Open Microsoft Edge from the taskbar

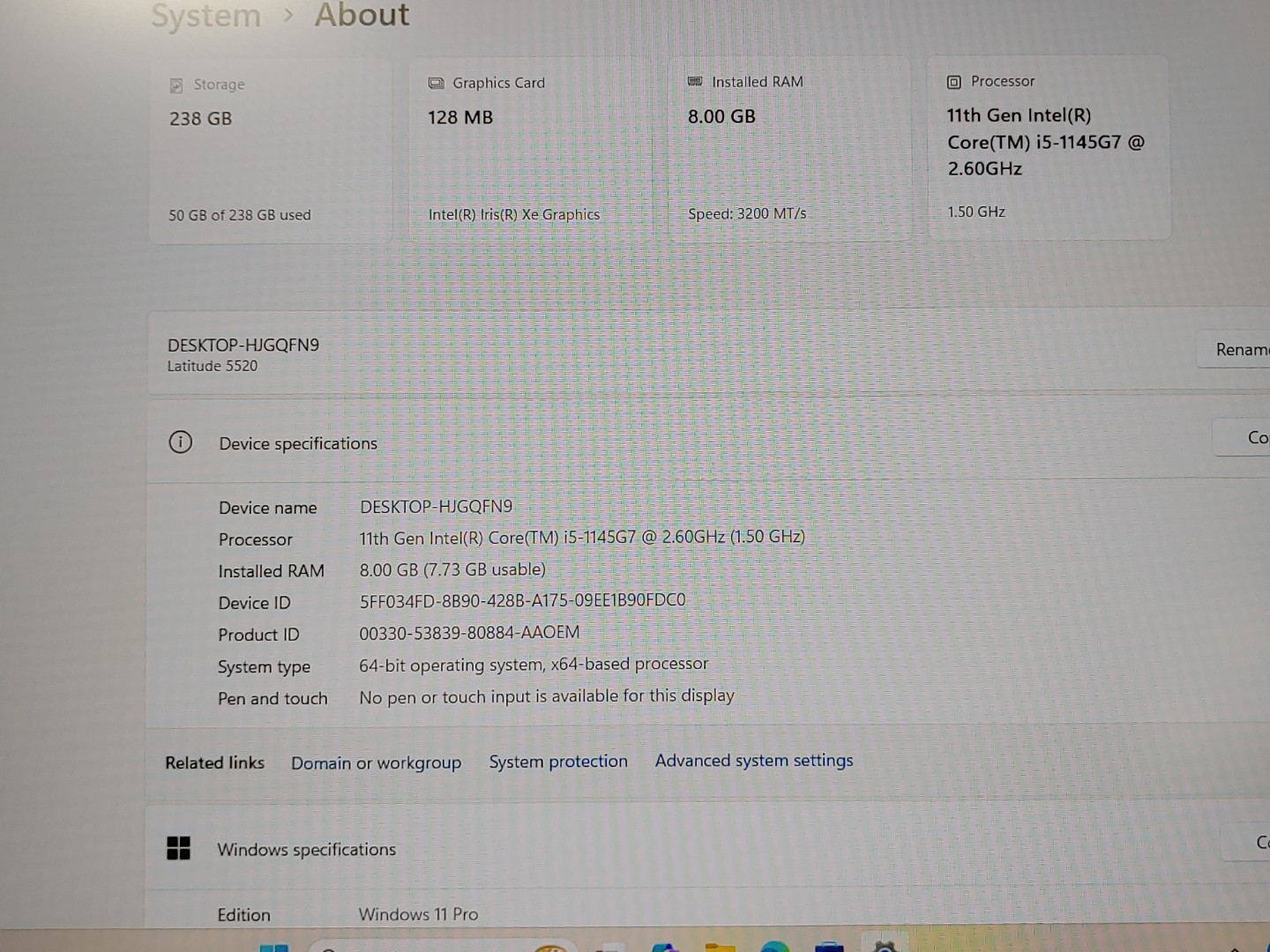pyautogui.click(x=773, y=946)
